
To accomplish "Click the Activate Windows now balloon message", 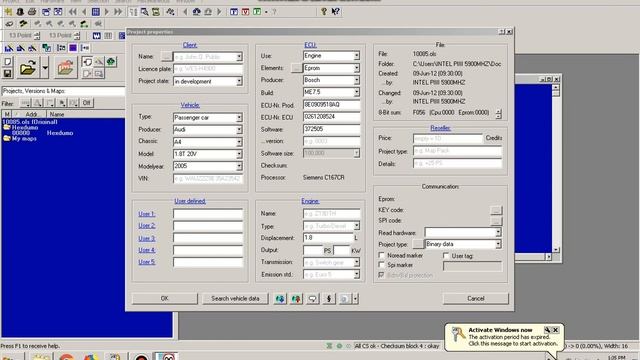I will [x=504, y=337].
